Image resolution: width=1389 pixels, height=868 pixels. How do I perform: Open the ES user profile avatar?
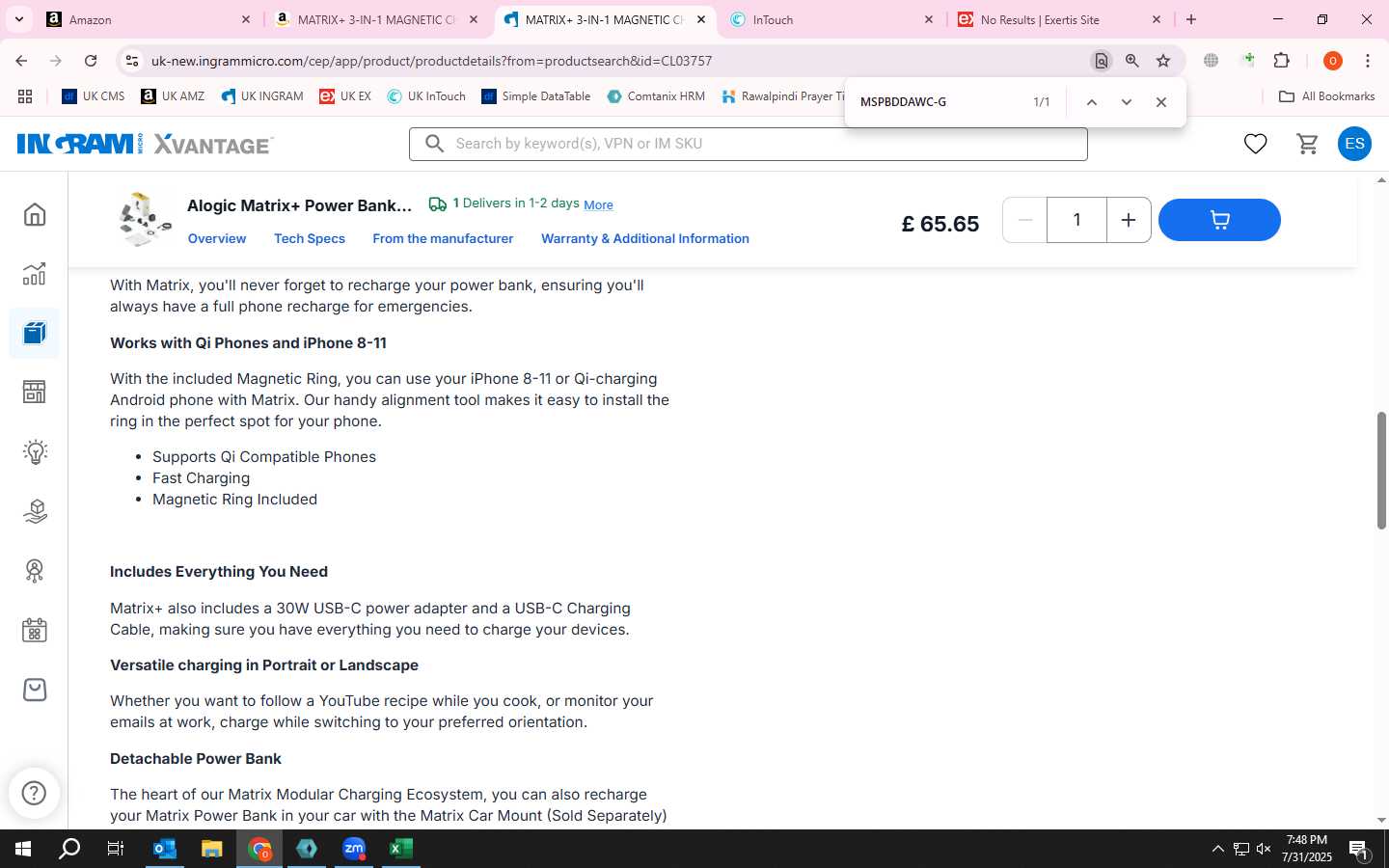tap(1354, 144)
